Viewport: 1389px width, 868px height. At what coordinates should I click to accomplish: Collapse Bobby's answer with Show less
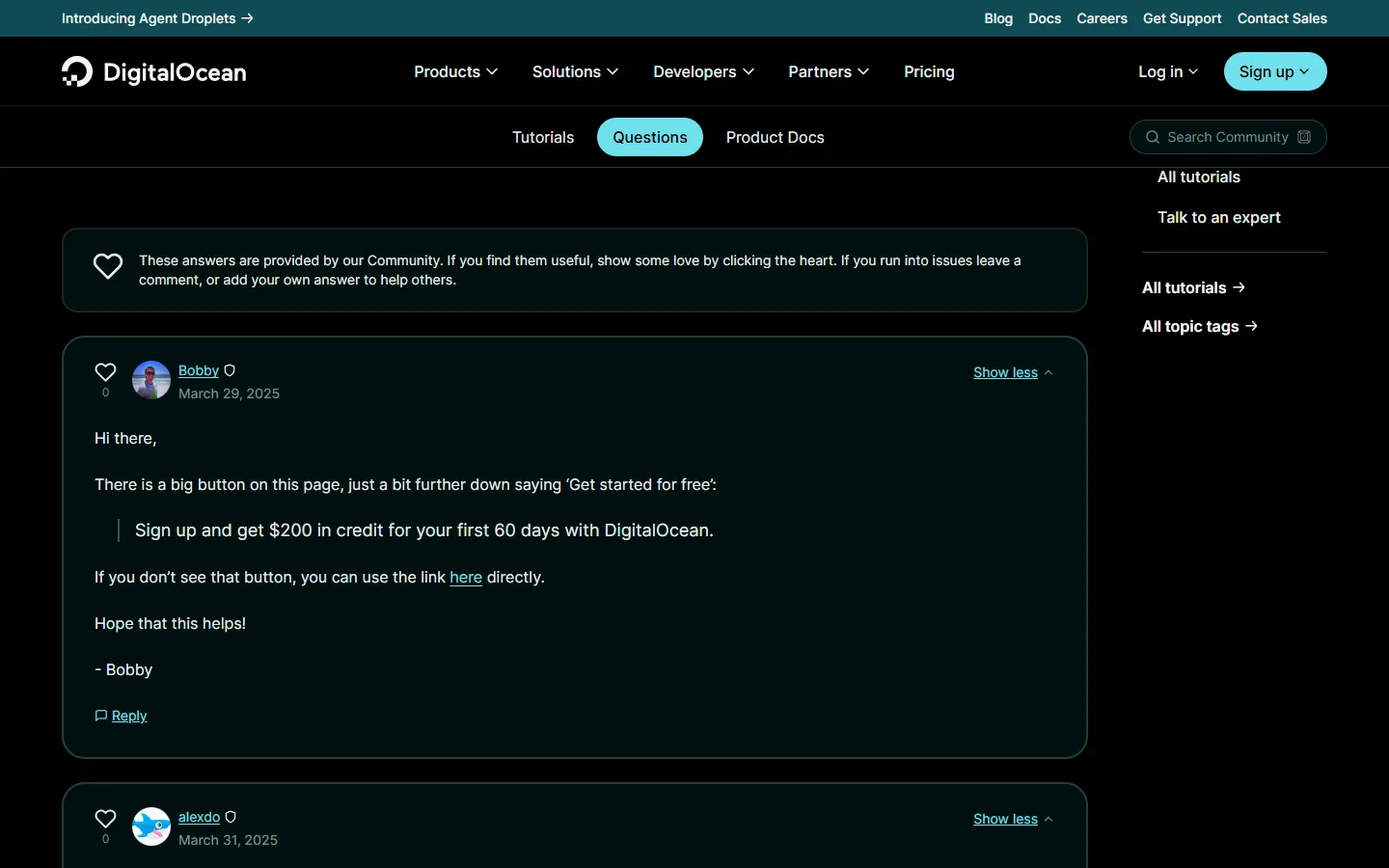click(x=1013, y=372)
